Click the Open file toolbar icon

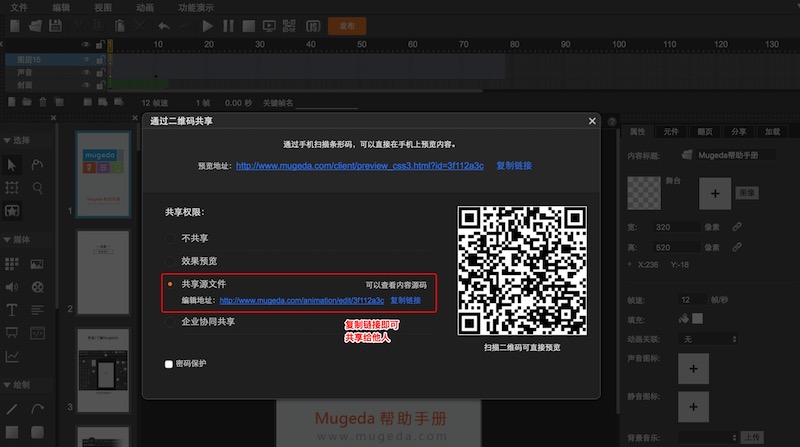coord(35,26)
